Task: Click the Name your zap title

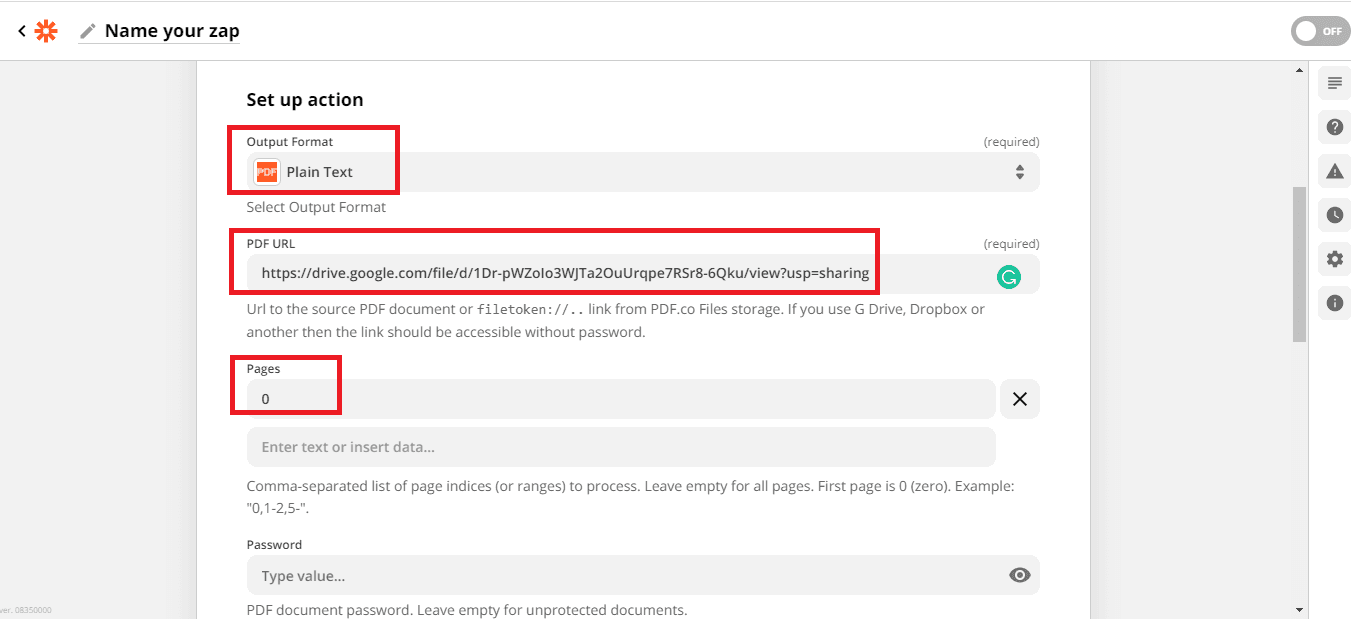Action: coord(172,31)
